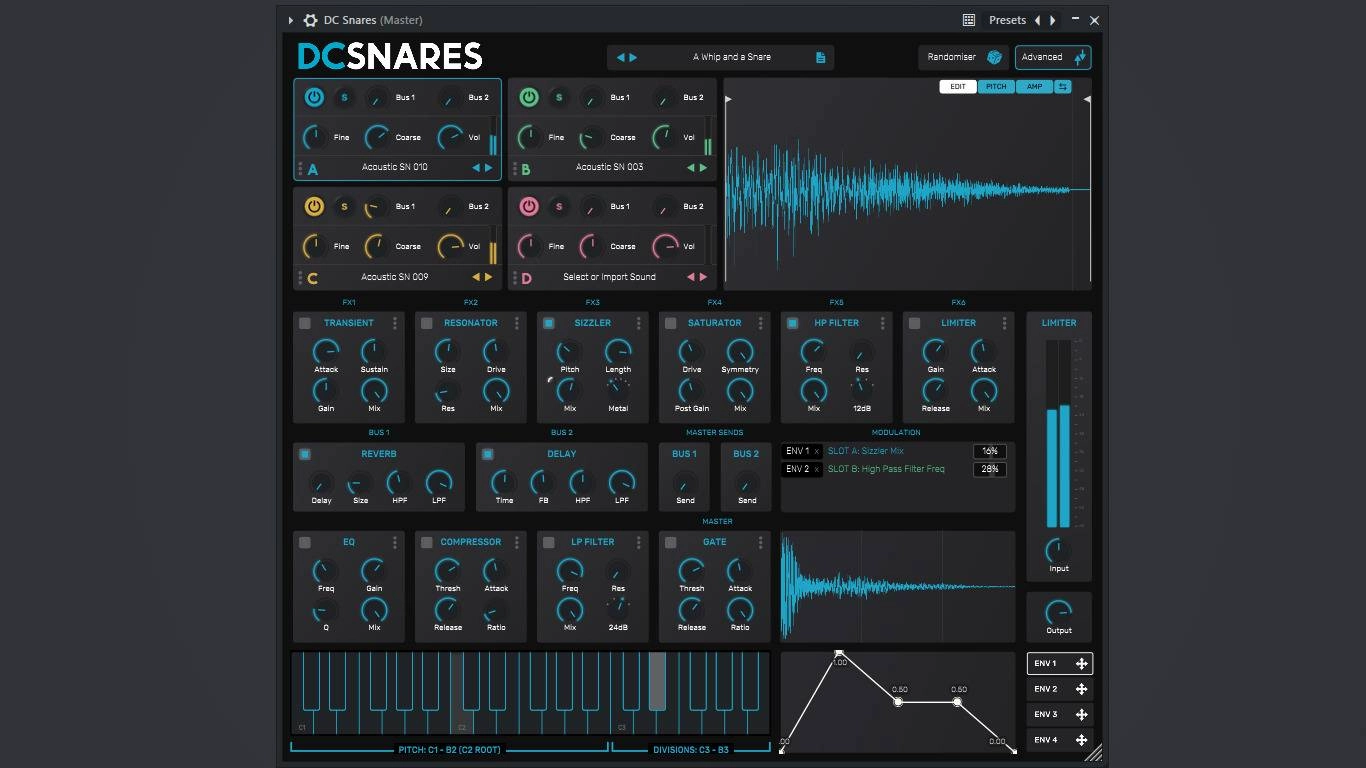This screenshot has width=1366, height=768.
Task: Click the limiter Input knob
Action: (x=1058, y=550)
